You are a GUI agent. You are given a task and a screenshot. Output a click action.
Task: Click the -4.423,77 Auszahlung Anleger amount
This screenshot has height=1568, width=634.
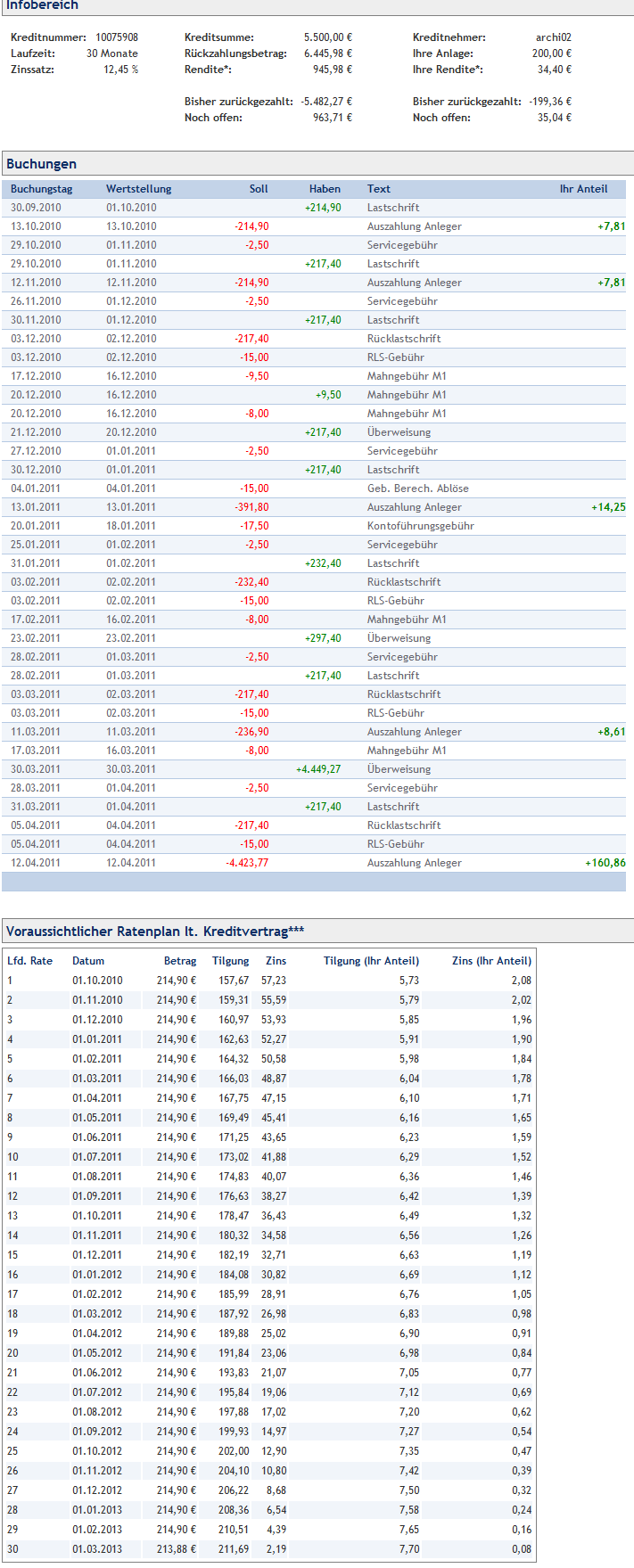tap(247, 863)
